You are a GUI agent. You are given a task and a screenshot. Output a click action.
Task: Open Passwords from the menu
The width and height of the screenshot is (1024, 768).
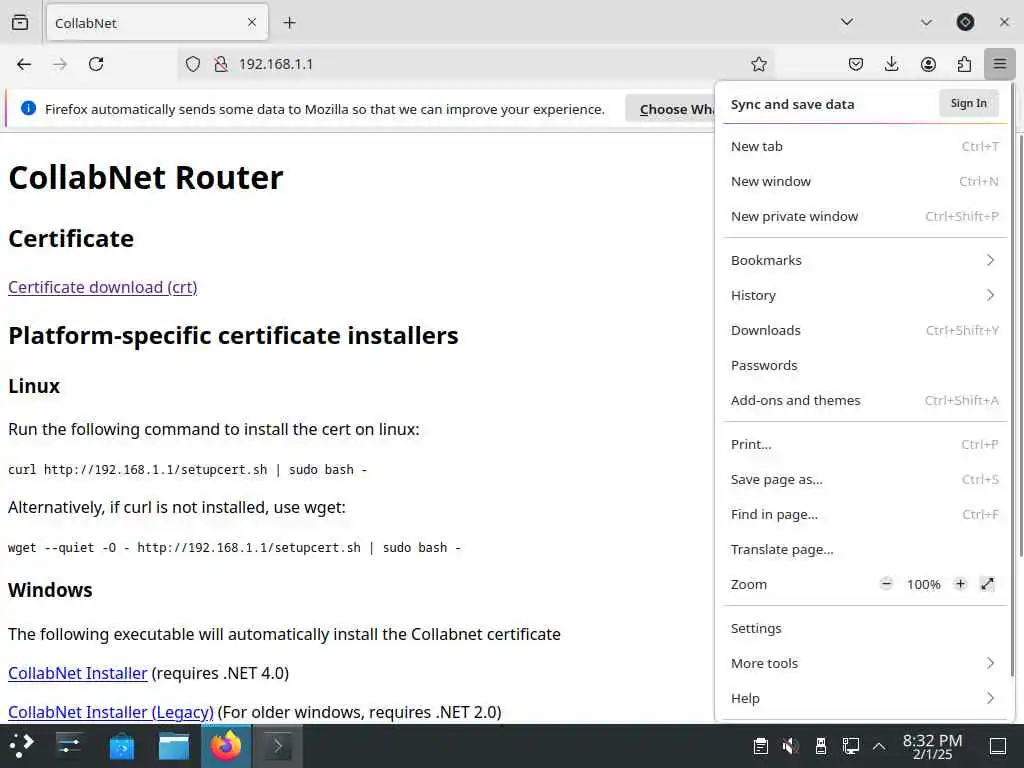(865, 366)
